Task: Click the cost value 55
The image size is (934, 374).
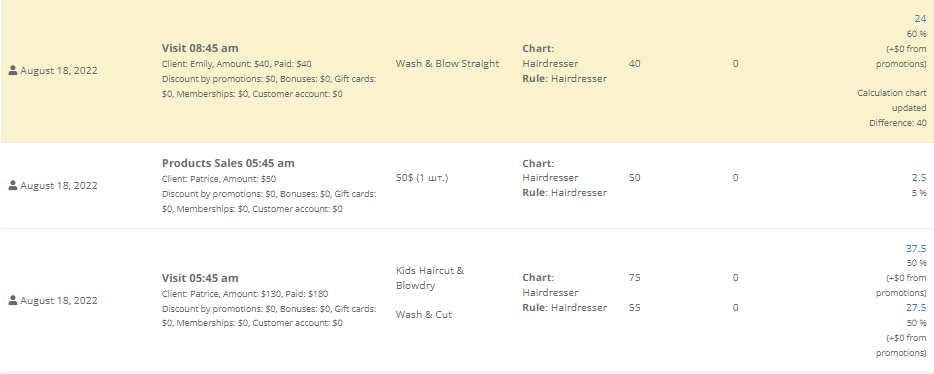Action: coord(634,307)
